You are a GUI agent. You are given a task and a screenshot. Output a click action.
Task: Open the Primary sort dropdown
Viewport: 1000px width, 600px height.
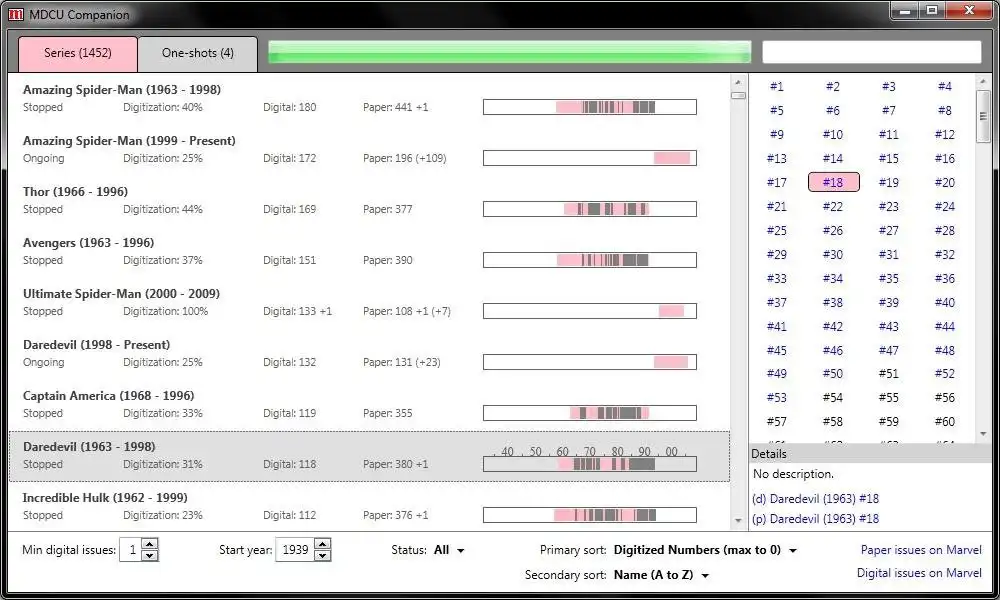tap(705, 550)
